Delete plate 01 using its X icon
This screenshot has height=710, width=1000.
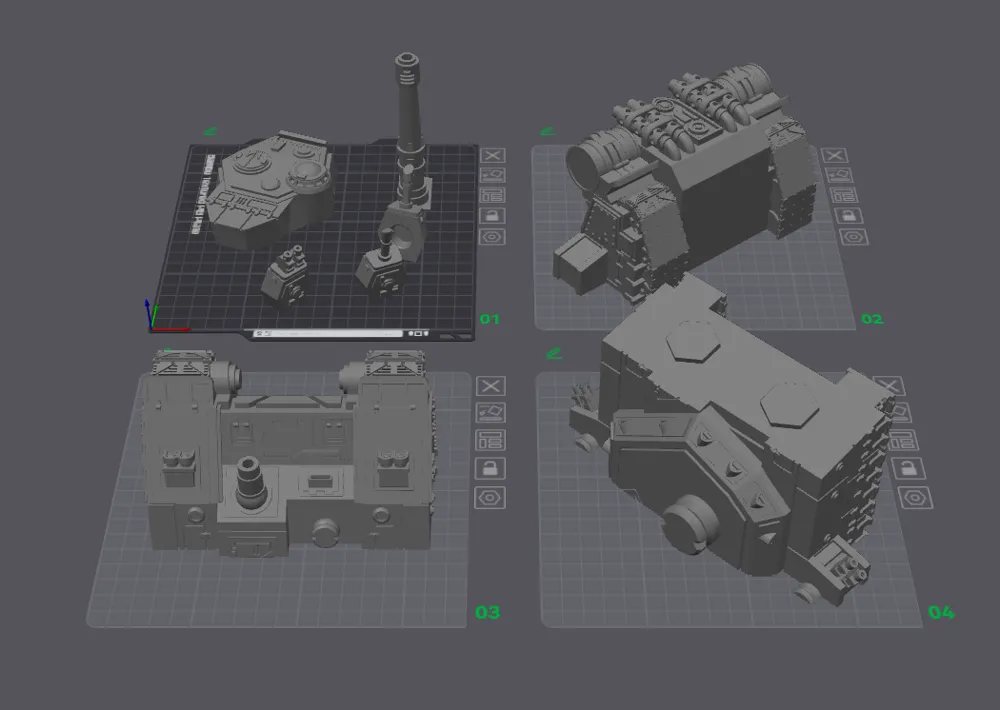pos(492,155)
